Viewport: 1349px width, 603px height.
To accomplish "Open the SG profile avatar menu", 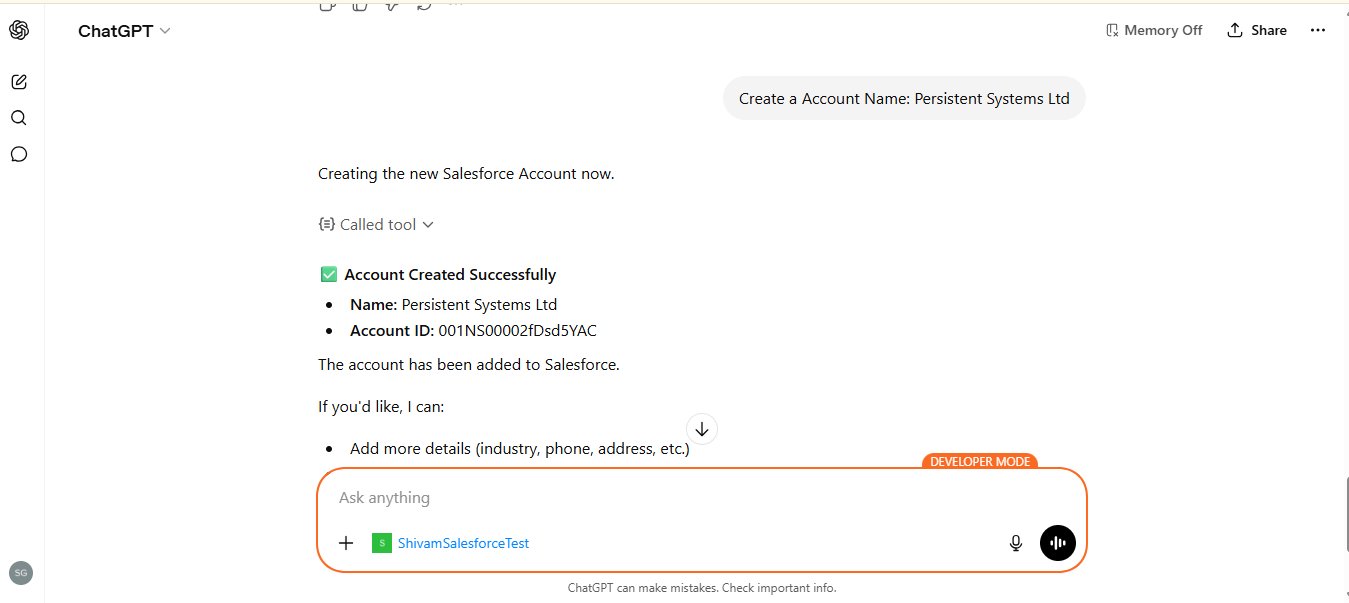I will [21, 572].
